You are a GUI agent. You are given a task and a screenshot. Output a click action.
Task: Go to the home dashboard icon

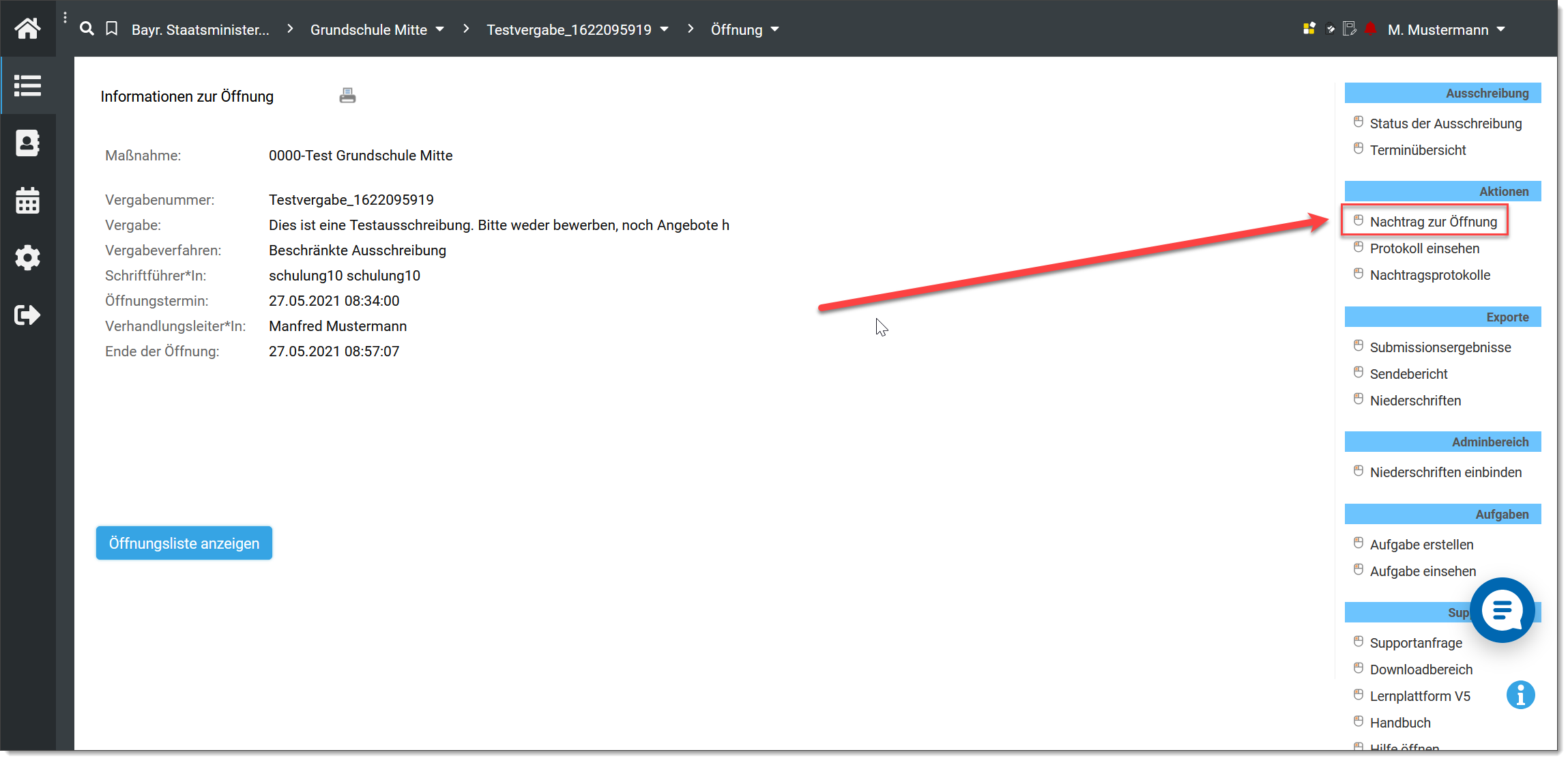pos(27,29)
